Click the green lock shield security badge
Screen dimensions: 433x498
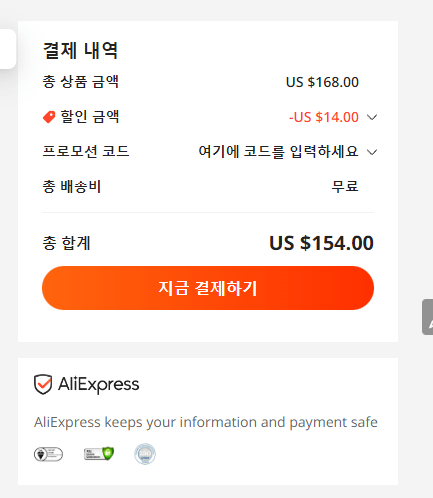(99, 454)
